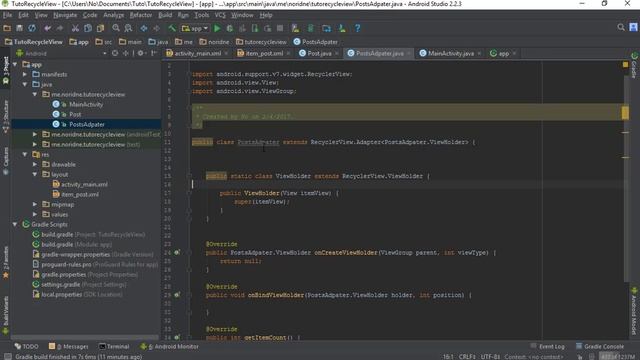Open the Android Monitor tool window
Image resolution: width=640 pixels, height=360 pixels.
(x=169, y=346)
